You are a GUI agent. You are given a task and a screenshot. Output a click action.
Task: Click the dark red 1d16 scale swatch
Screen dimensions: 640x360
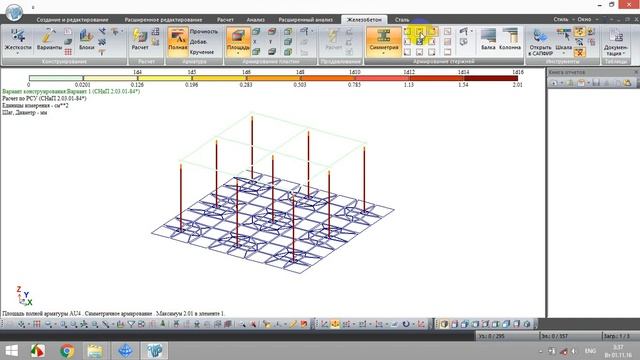[491, 78]
